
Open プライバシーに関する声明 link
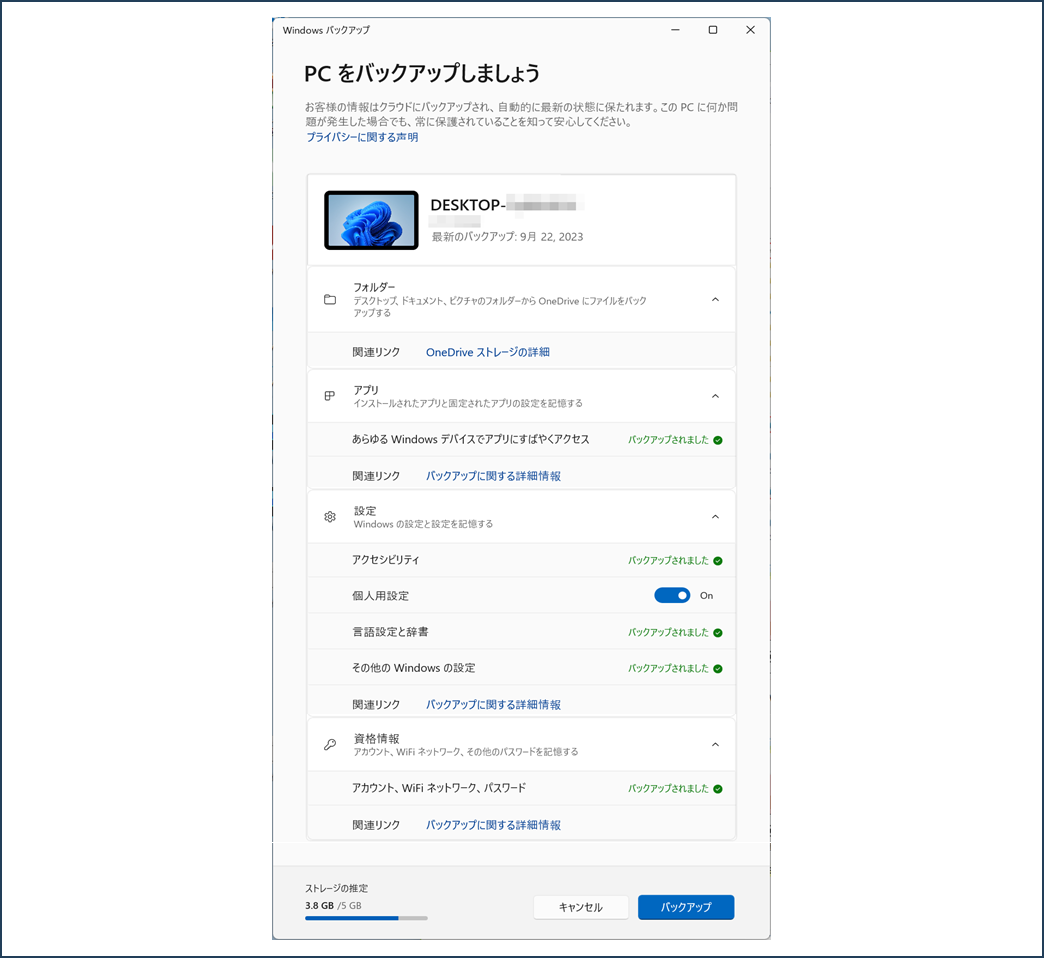tap(362, 137)
